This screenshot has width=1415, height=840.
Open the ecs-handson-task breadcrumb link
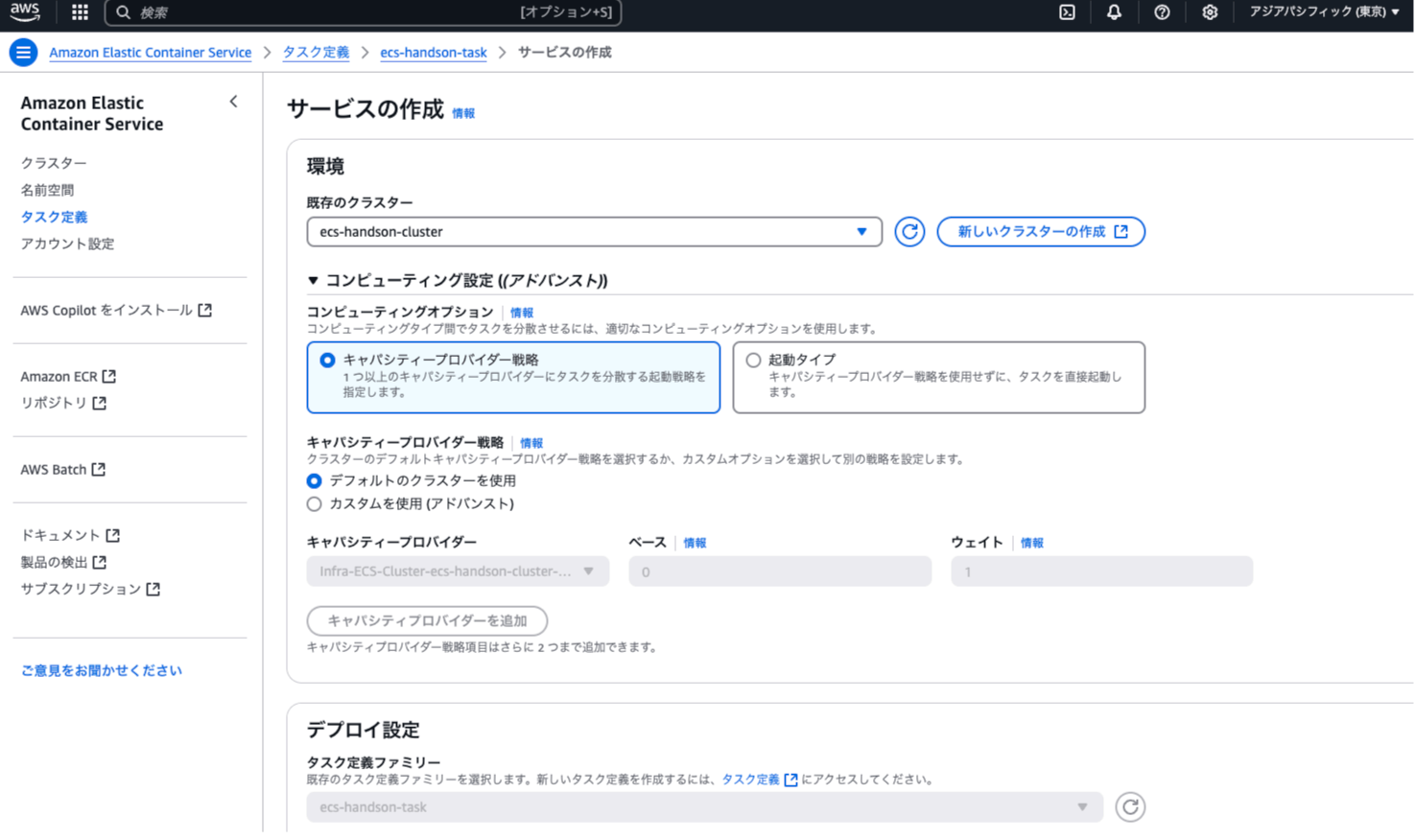tap(434, 53)
